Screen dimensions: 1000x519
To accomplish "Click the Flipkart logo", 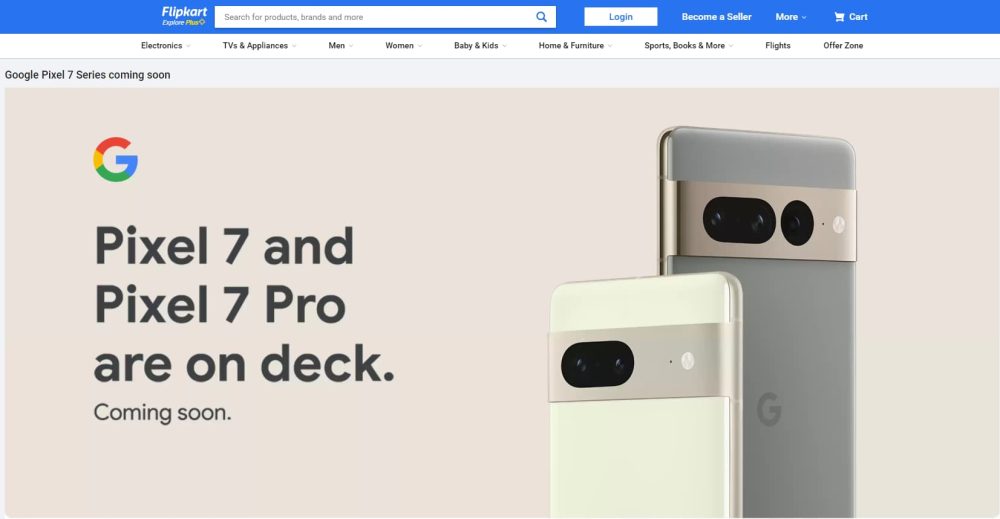I will click(x=184, y=12).
